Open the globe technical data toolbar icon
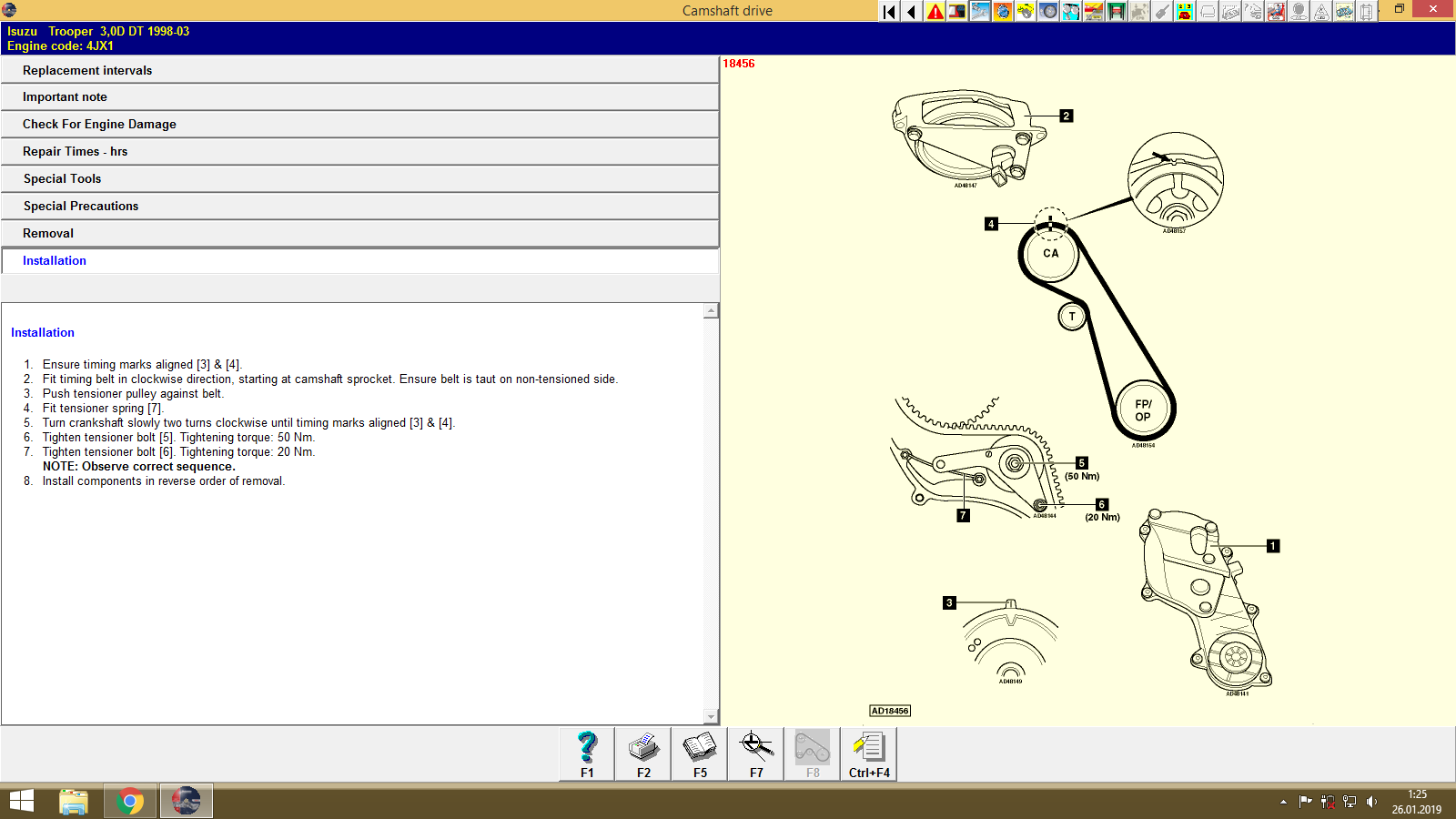The width and height of the screenshot is (1456, 819). coord(1004,12)
